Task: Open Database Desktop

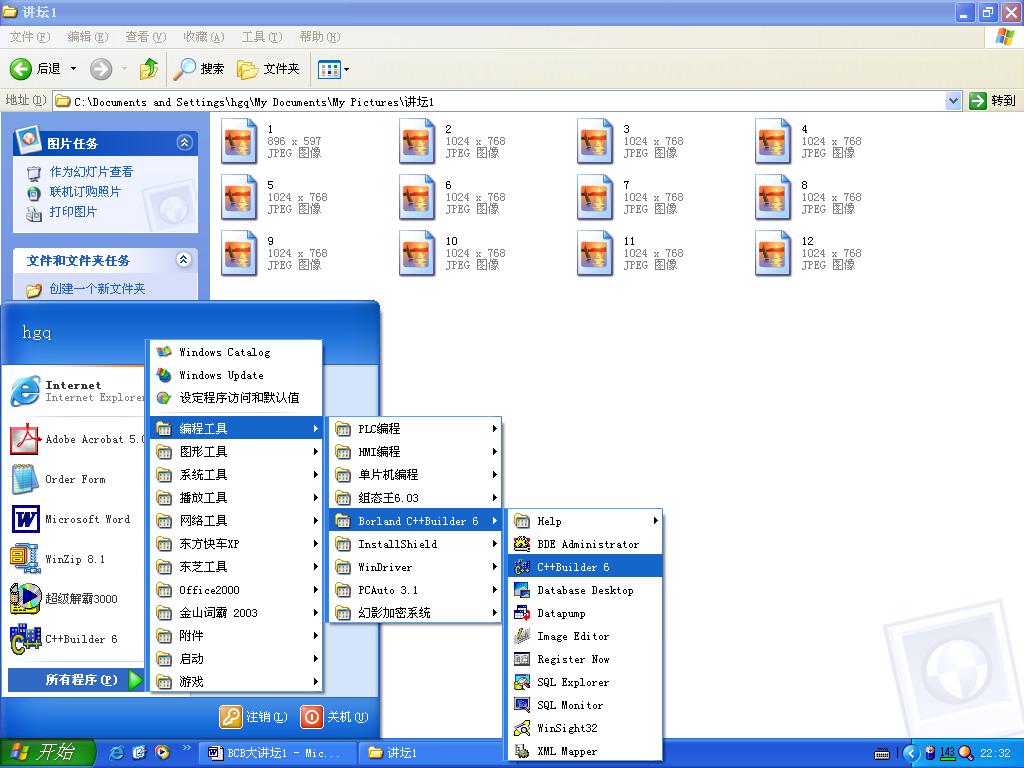Action: pyautogui.click(x=584, y=590)
